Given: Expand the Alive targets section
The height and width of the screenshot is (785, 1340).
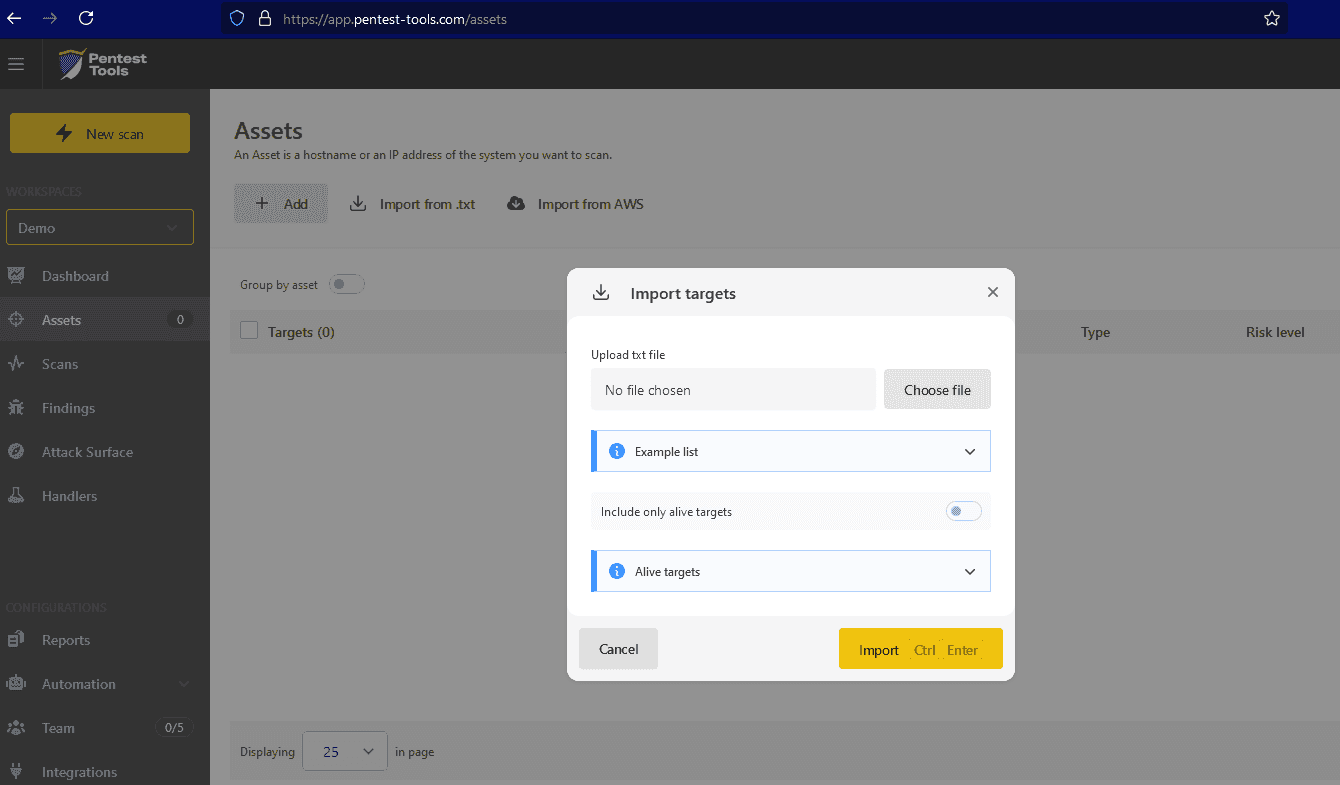Looking at the screenshot, I should point(969,572).
